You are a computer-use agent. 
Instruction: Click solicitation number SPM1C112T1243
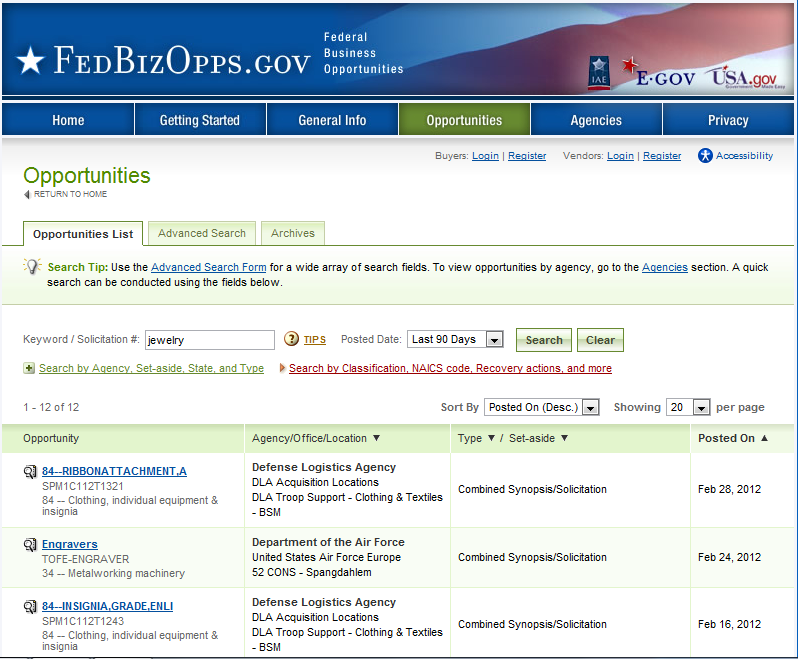(x=82, y=621)
